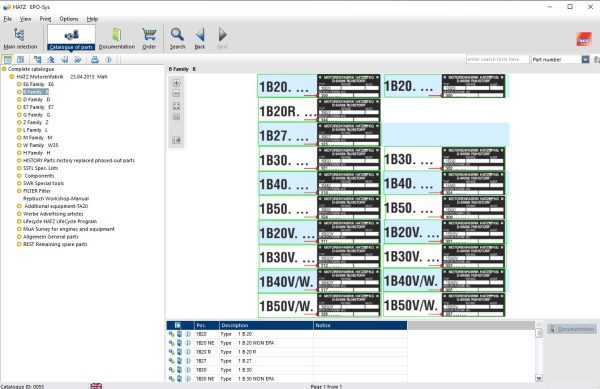The height and width of the screenshot is (389, 600).
Task: Select the Werbe Advertising articles item
Action: [53, 214]
